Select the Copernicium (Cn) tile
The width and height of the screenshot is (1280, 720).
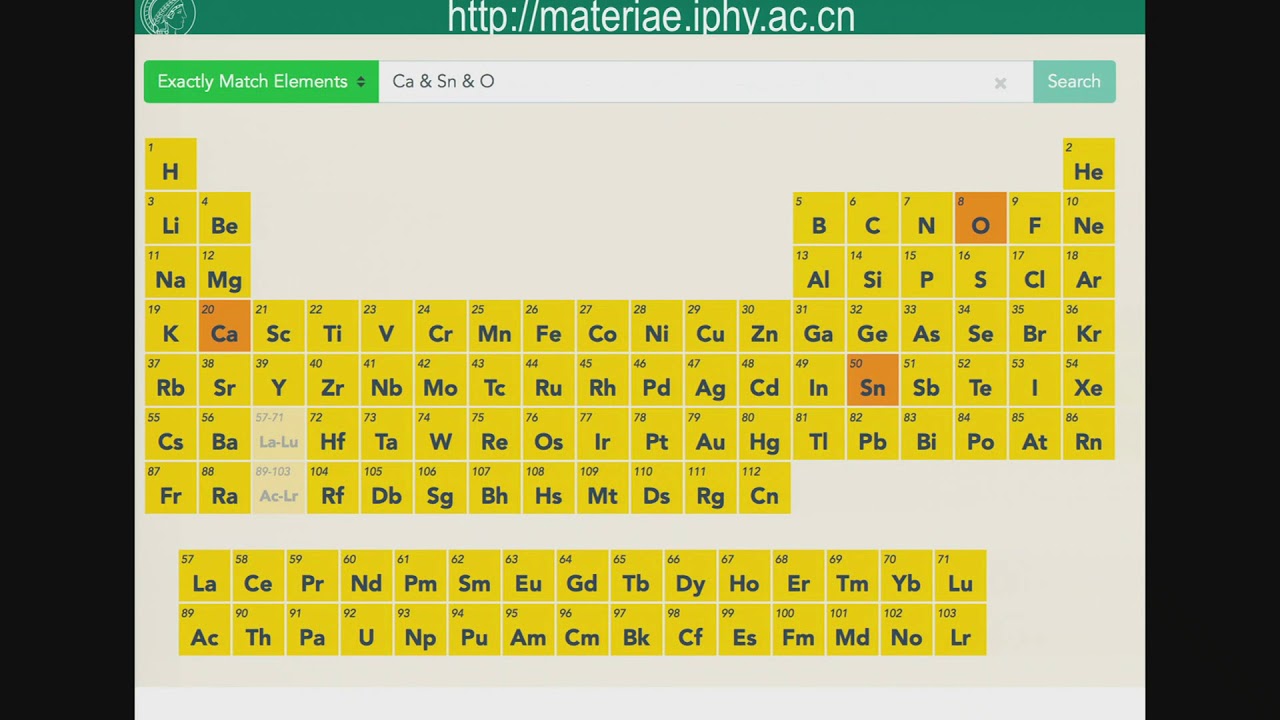click(x=765, y=488)
